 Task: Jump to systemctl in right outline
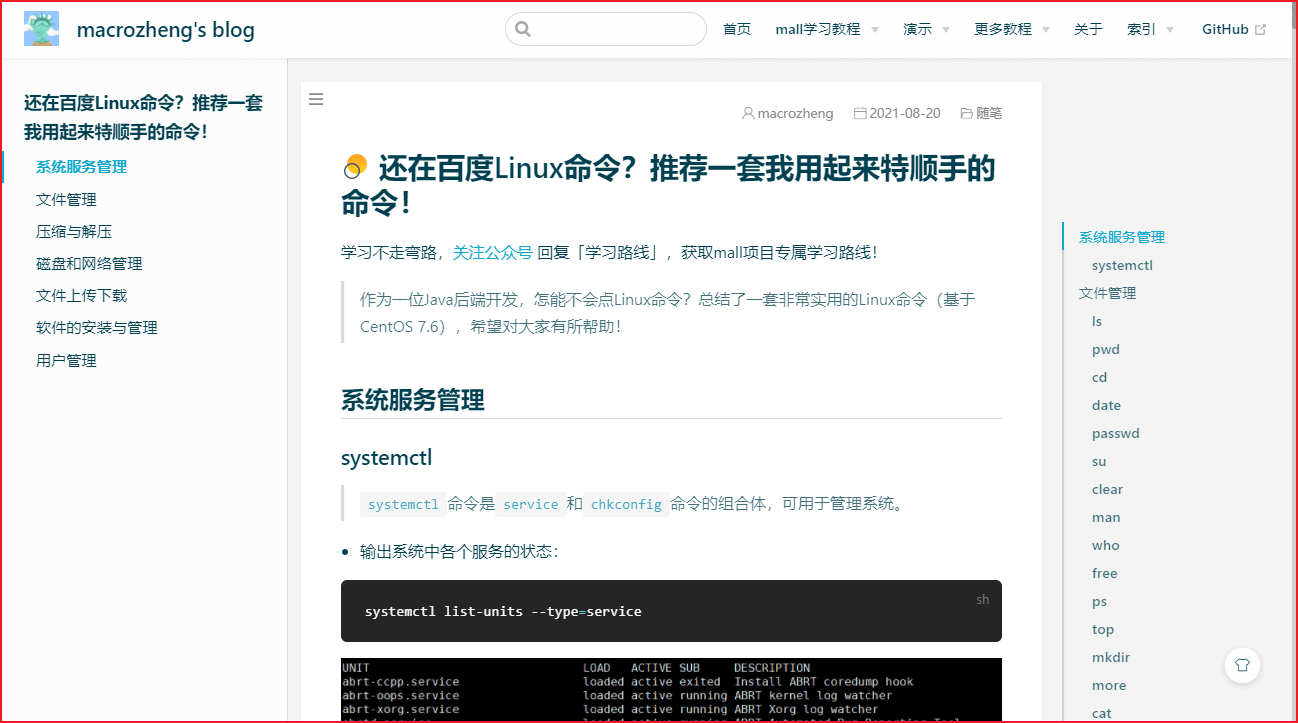(1122, 265)
